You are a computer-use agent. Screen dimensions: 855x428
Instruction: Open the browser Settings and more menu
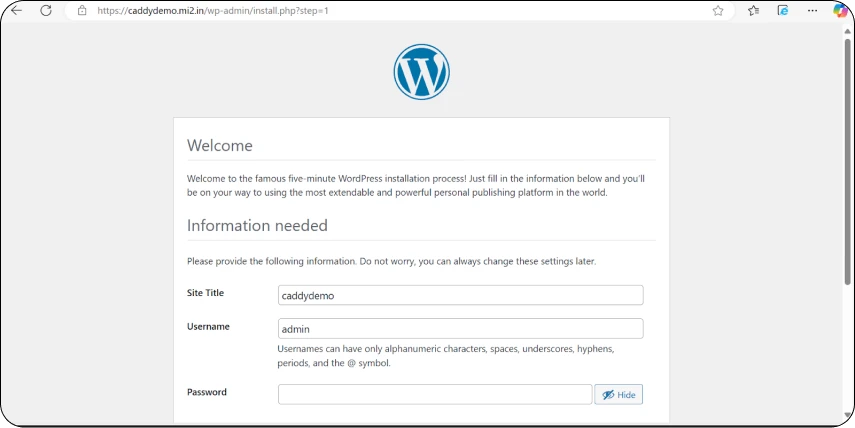[812, 10]
